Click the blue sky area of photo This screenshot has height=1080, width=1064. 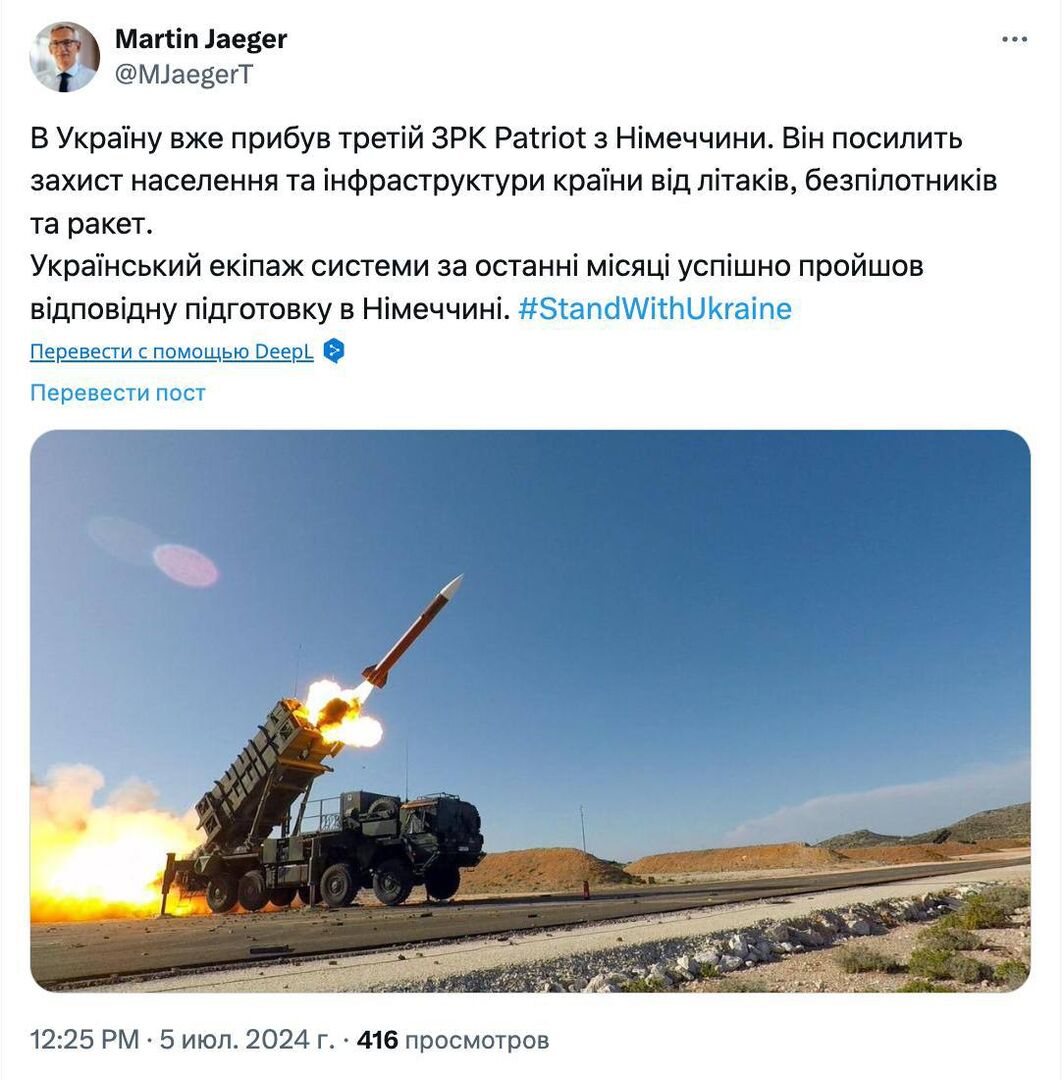pos(723,585)
